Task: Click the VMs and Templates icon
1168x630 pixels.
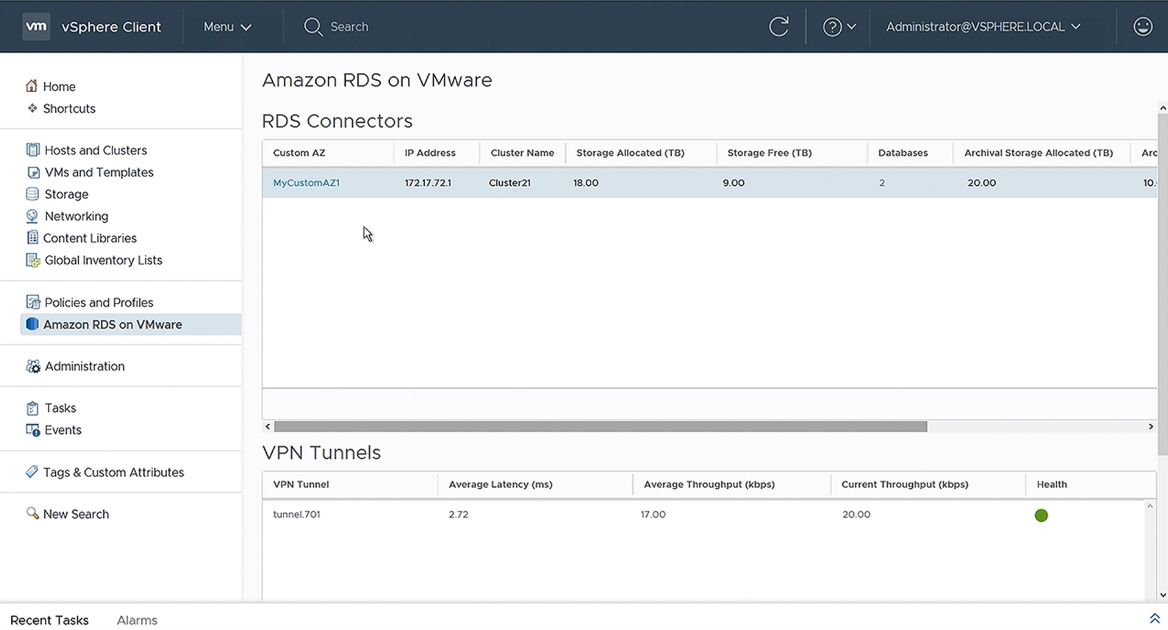Action: click(x=33, y=172)
